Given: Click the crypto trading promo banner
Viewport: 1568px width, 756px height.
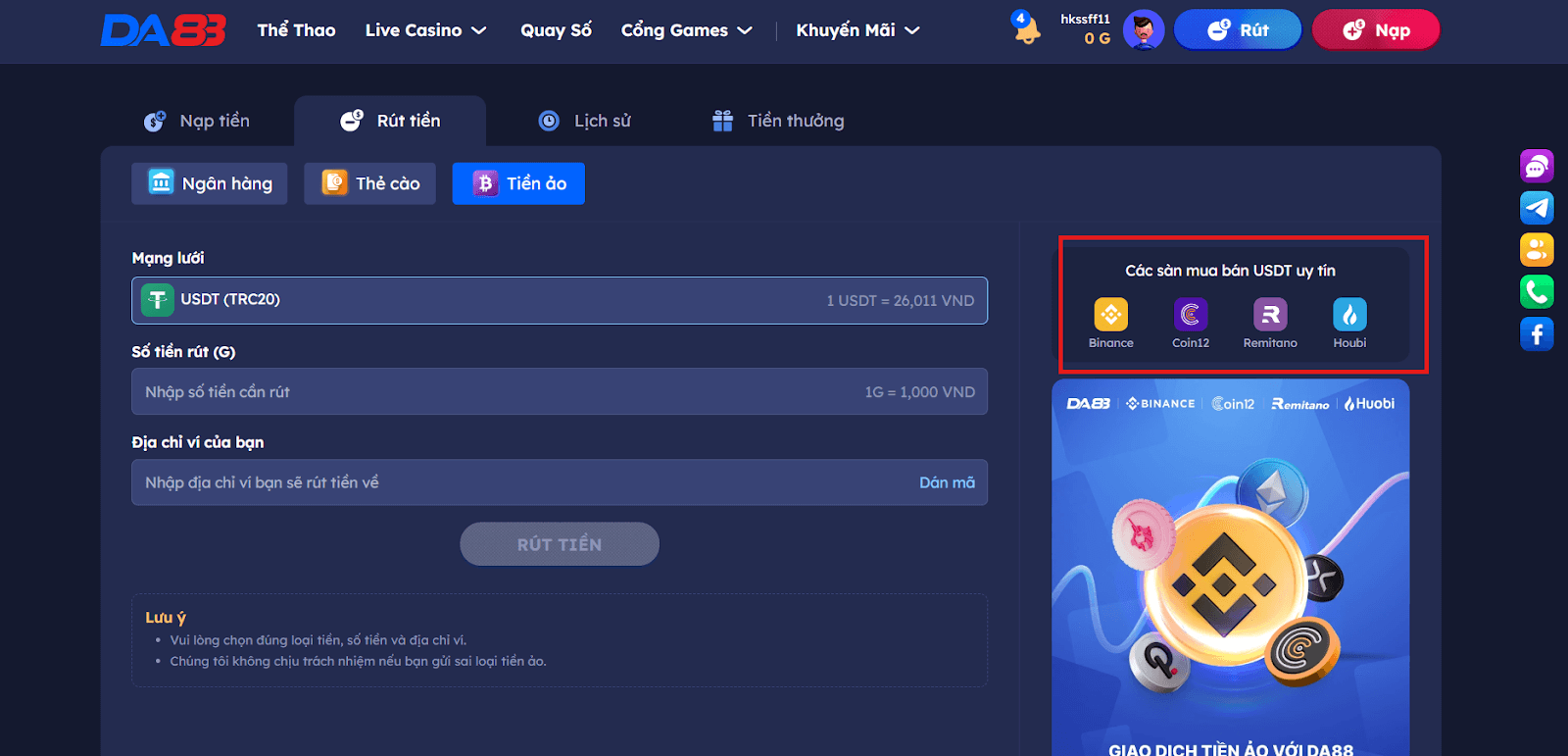Looking at the screenshot, I should tap(1231, 569).
